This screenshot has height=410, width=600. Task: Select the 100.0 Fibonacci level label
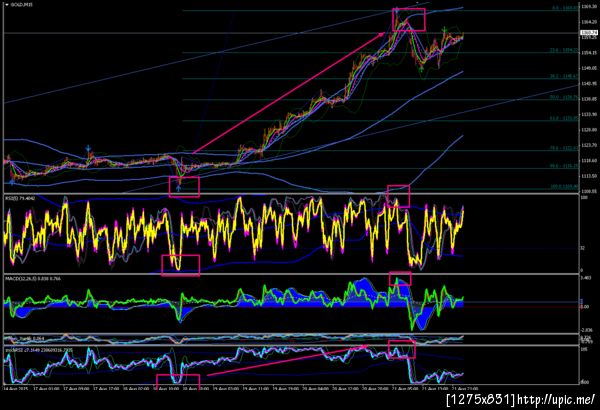[x=564, y=187]
